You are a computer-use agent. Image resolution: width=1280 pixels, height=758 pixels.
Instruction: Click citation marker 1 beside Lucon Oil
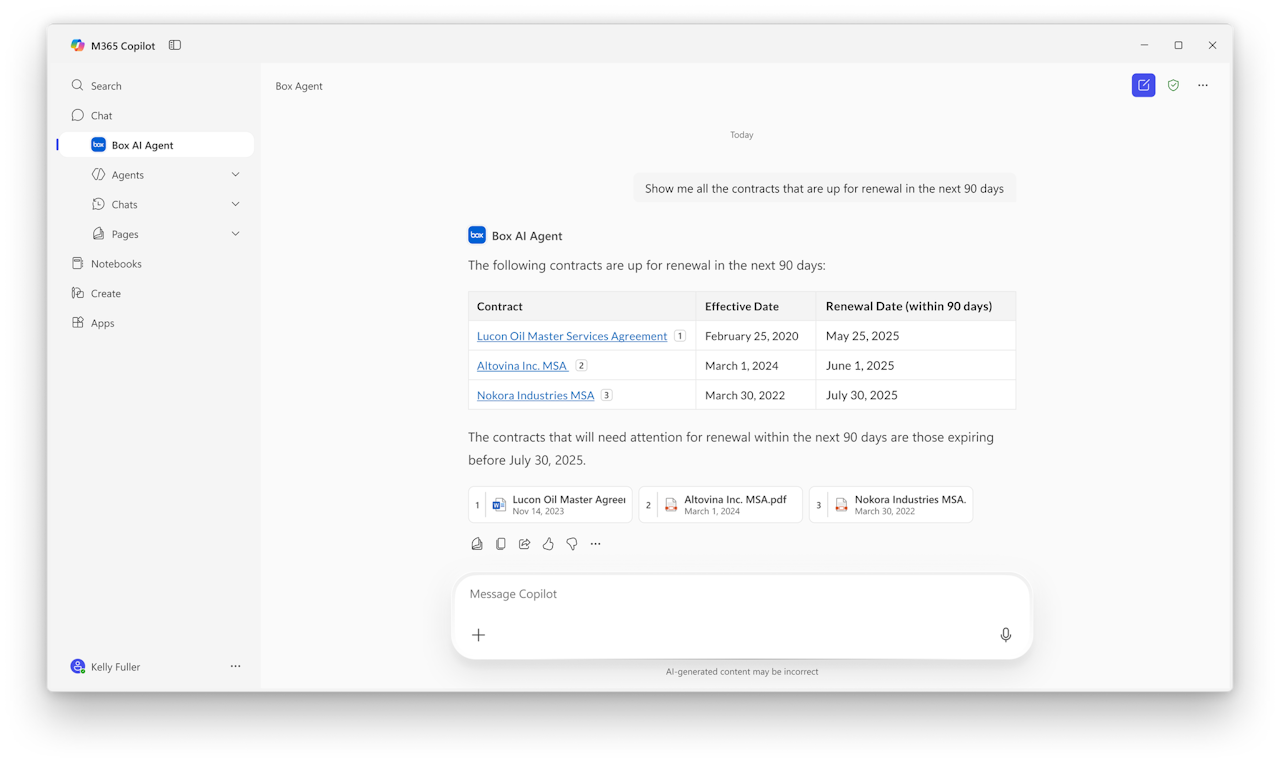click(680, 336)
